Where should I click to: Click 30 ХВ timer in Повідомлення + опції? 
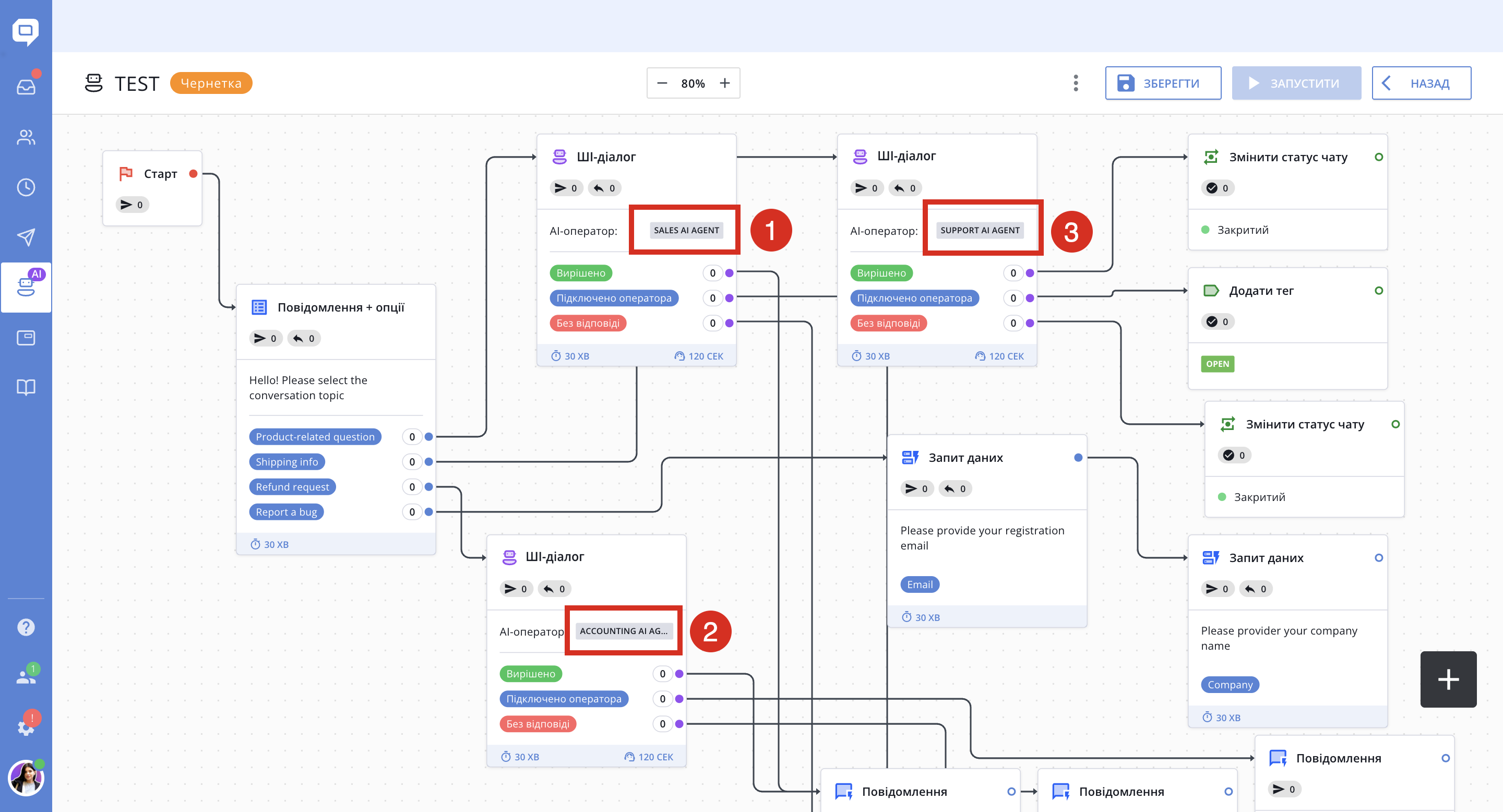(270, 544)
